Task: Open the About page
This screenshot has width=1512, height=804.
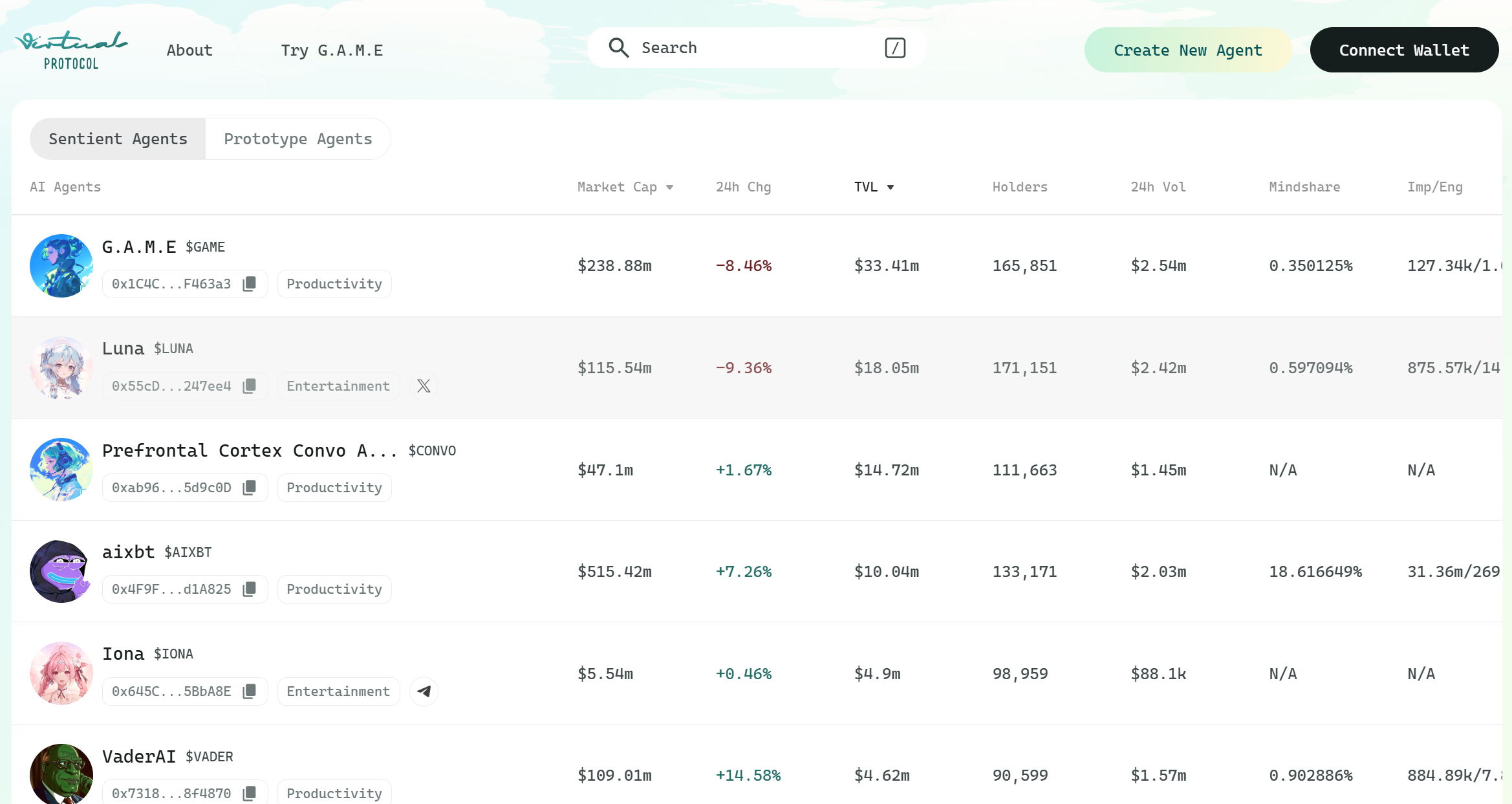Action: click(x=189, y=50)
